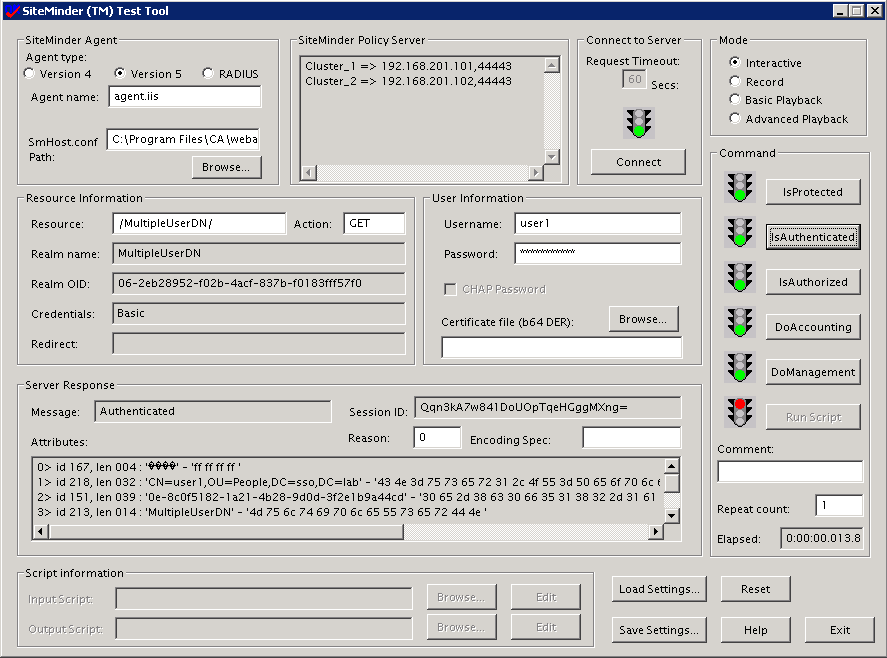This screenshot has height=658, width=887.
Task: Click the Resource input field
Action: [199, 223]
